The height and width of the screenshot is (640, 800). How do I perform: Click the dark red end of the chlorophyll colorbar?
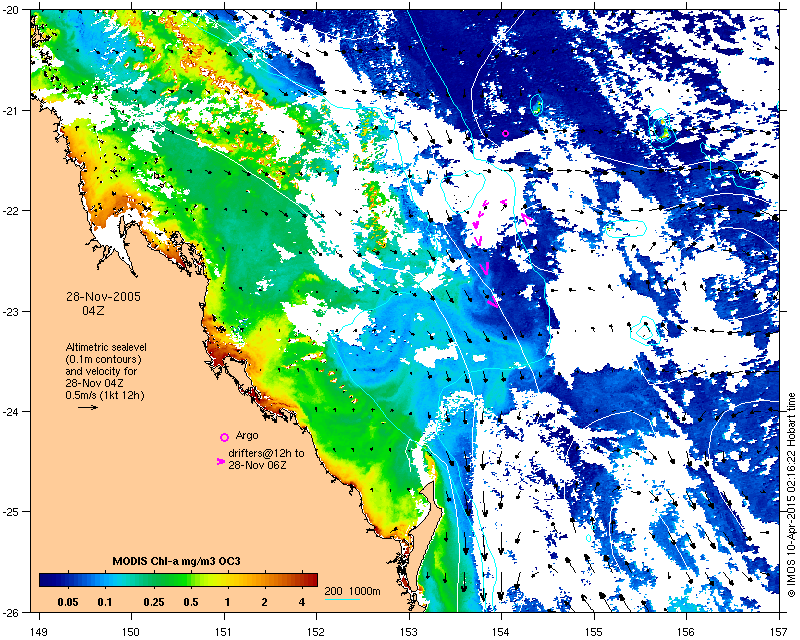(x=311, y=580)
